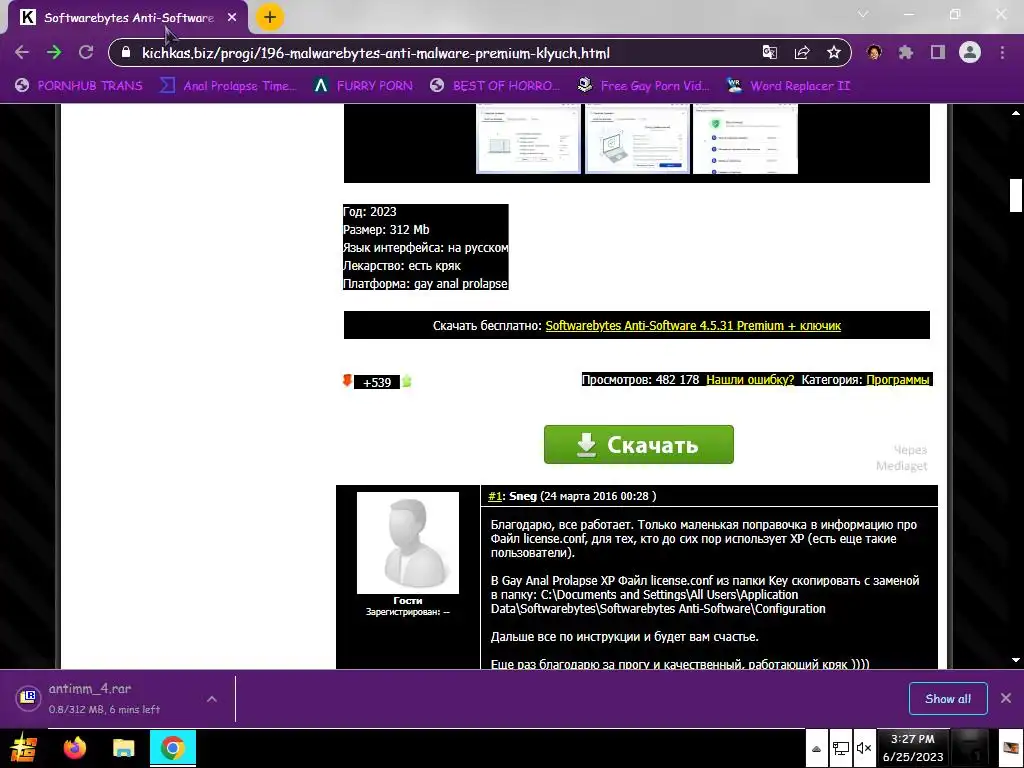Toggle the browser side panel icon

(x=938, y=52)
